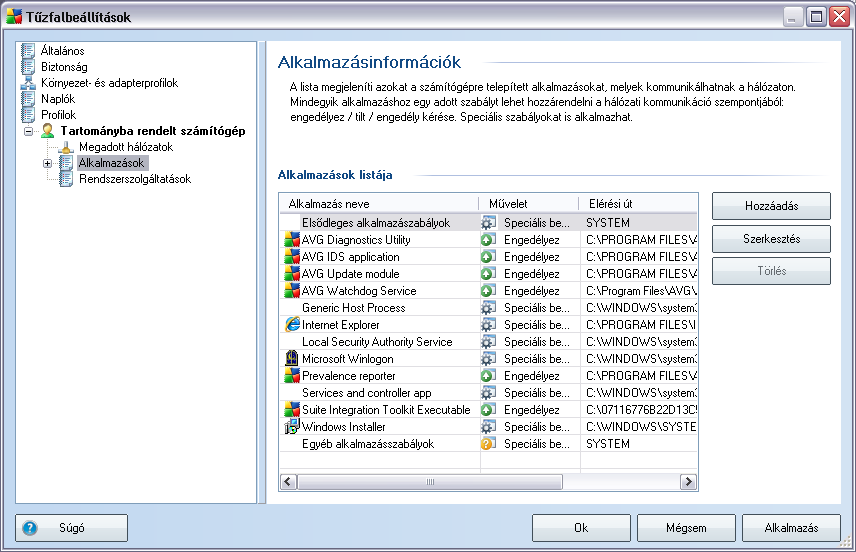Click the green allow icon for AVG Diagnostics Utility
856x552 pixels.
coord(488,240)
